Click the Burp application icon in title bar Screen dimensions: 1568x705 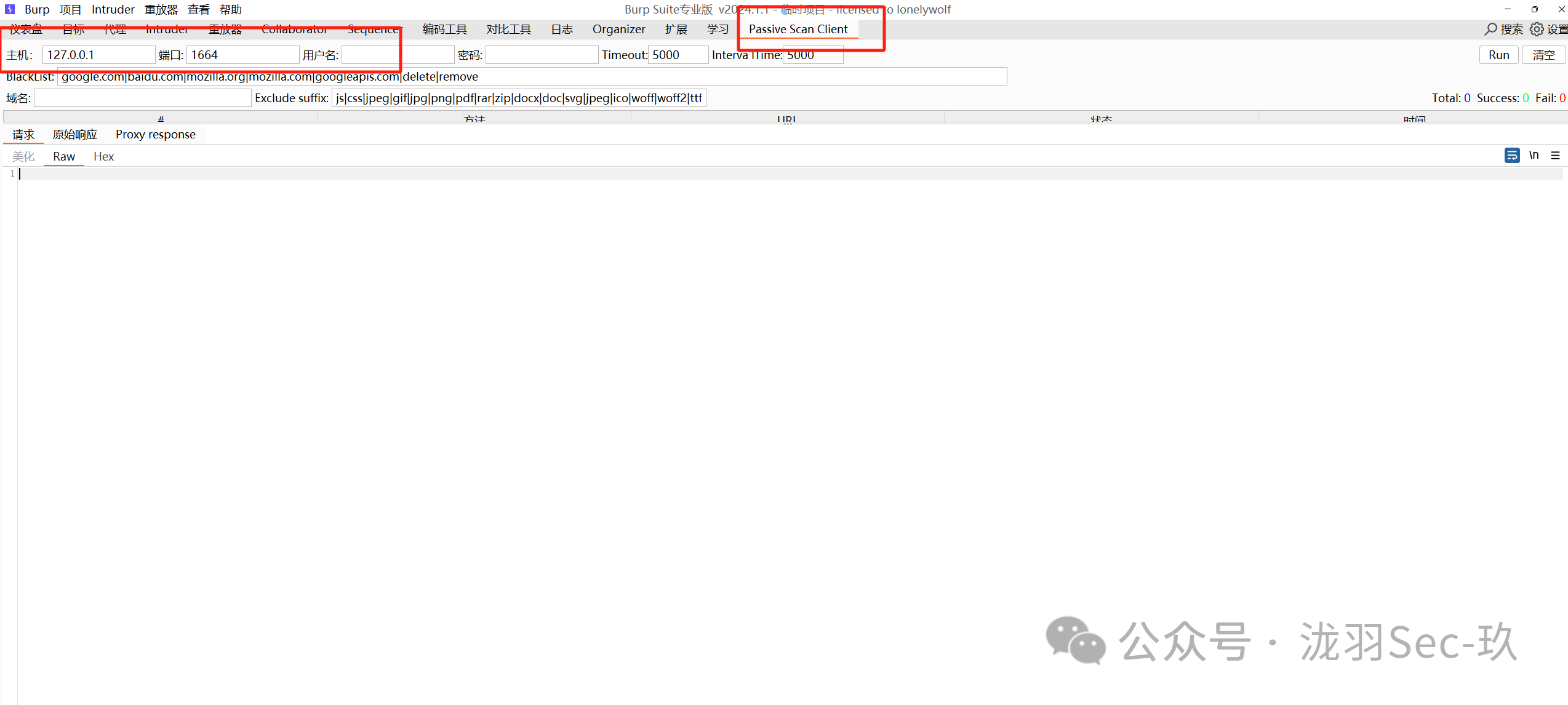9,9
